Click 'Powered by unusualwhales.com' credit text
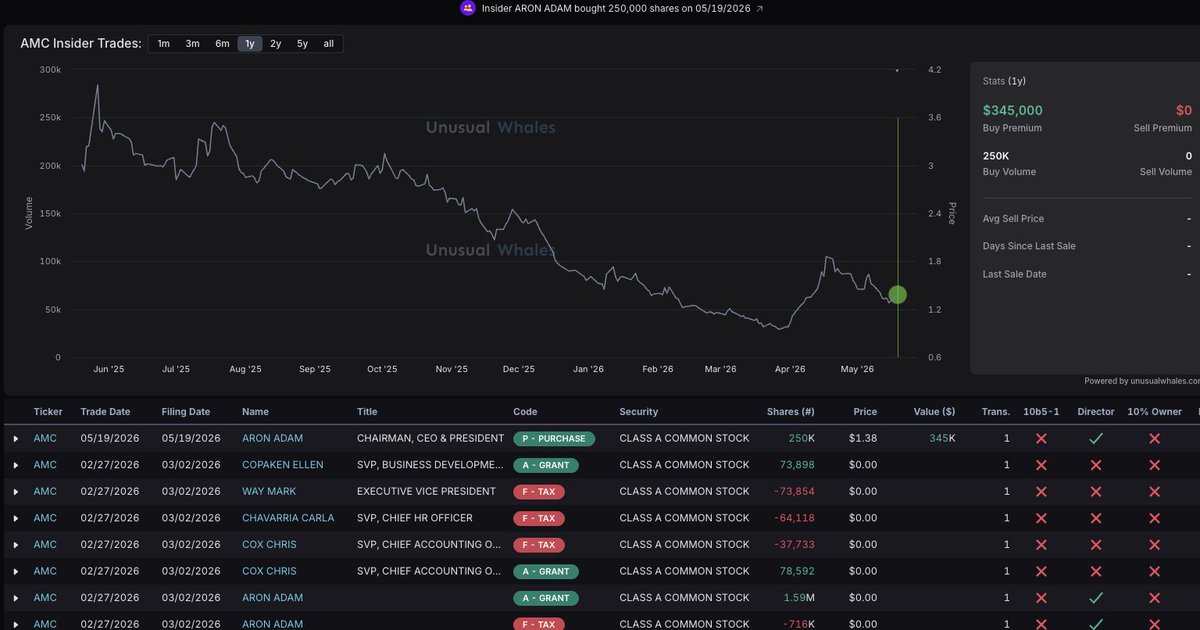The width and height of the screenshot is (1200, 630). pyautogui.click(x=1142, y=380)
